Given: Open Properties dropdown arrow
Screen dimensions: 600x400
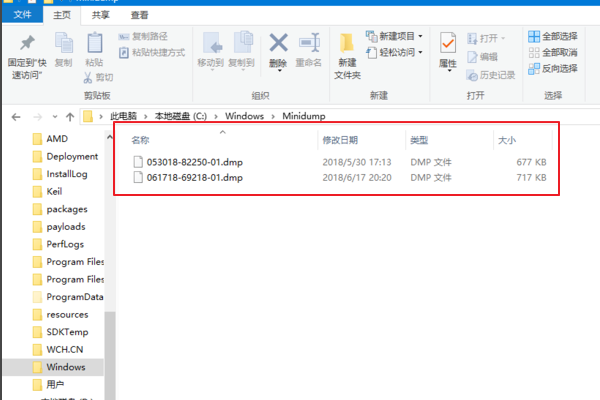Looking at the screenshot, I should [x=448, y=70].
